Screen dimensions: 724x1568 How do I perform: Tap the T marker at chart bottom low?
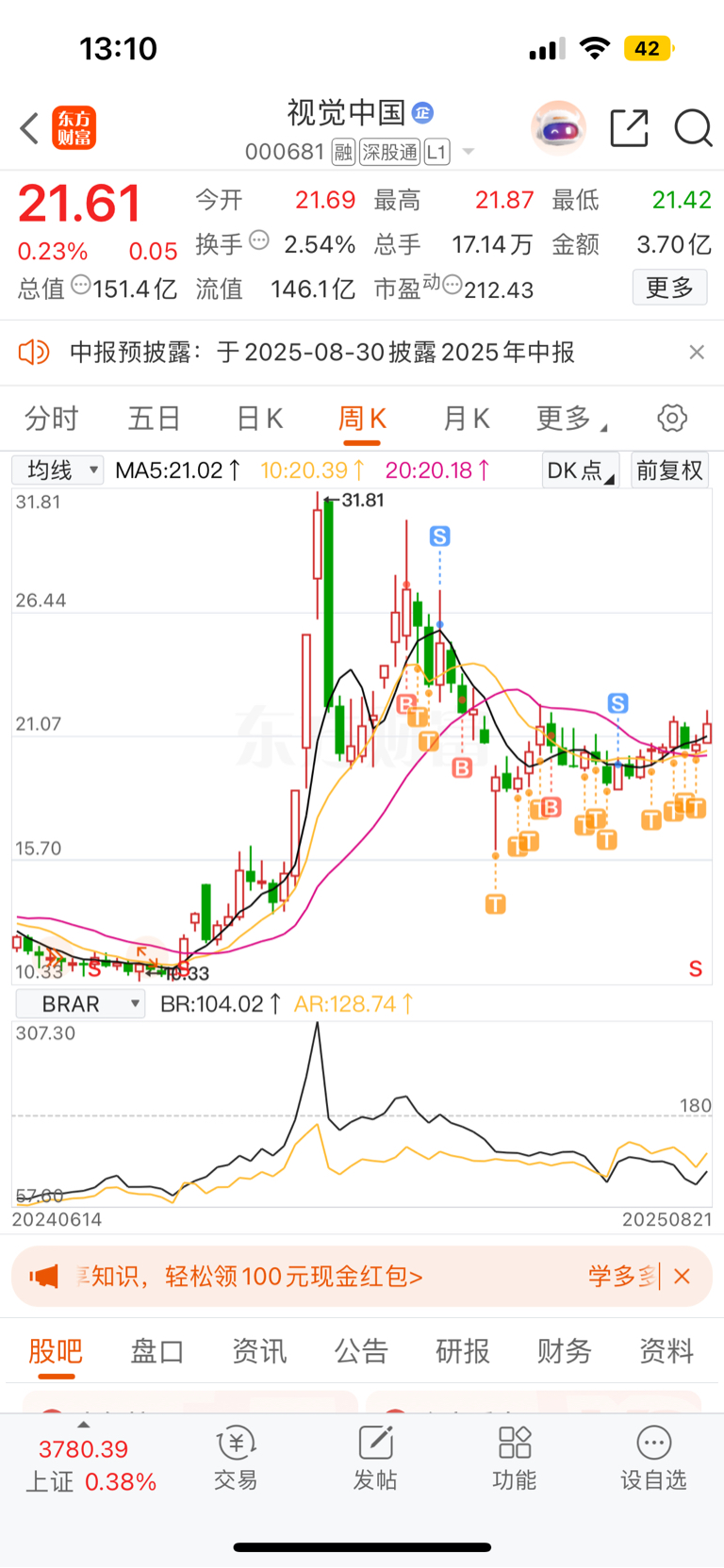[495, 905]
